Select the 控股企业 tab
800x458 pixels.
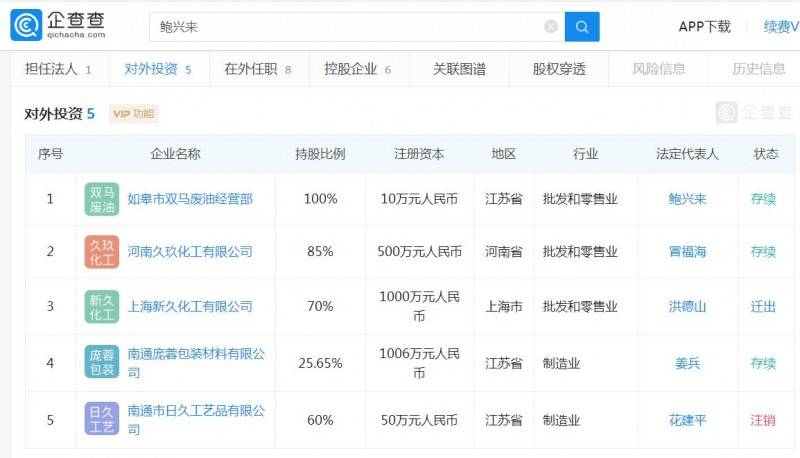click(x=357, y=69)
